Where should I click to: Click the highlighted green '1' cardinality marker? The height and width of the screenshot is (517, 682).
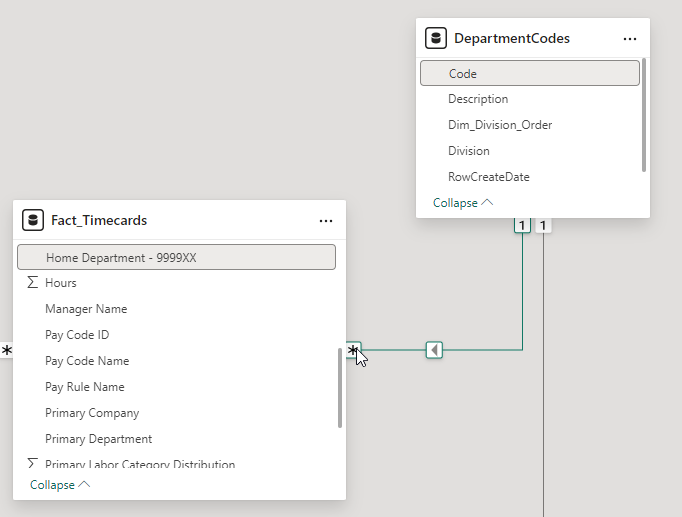pos(522,225)
